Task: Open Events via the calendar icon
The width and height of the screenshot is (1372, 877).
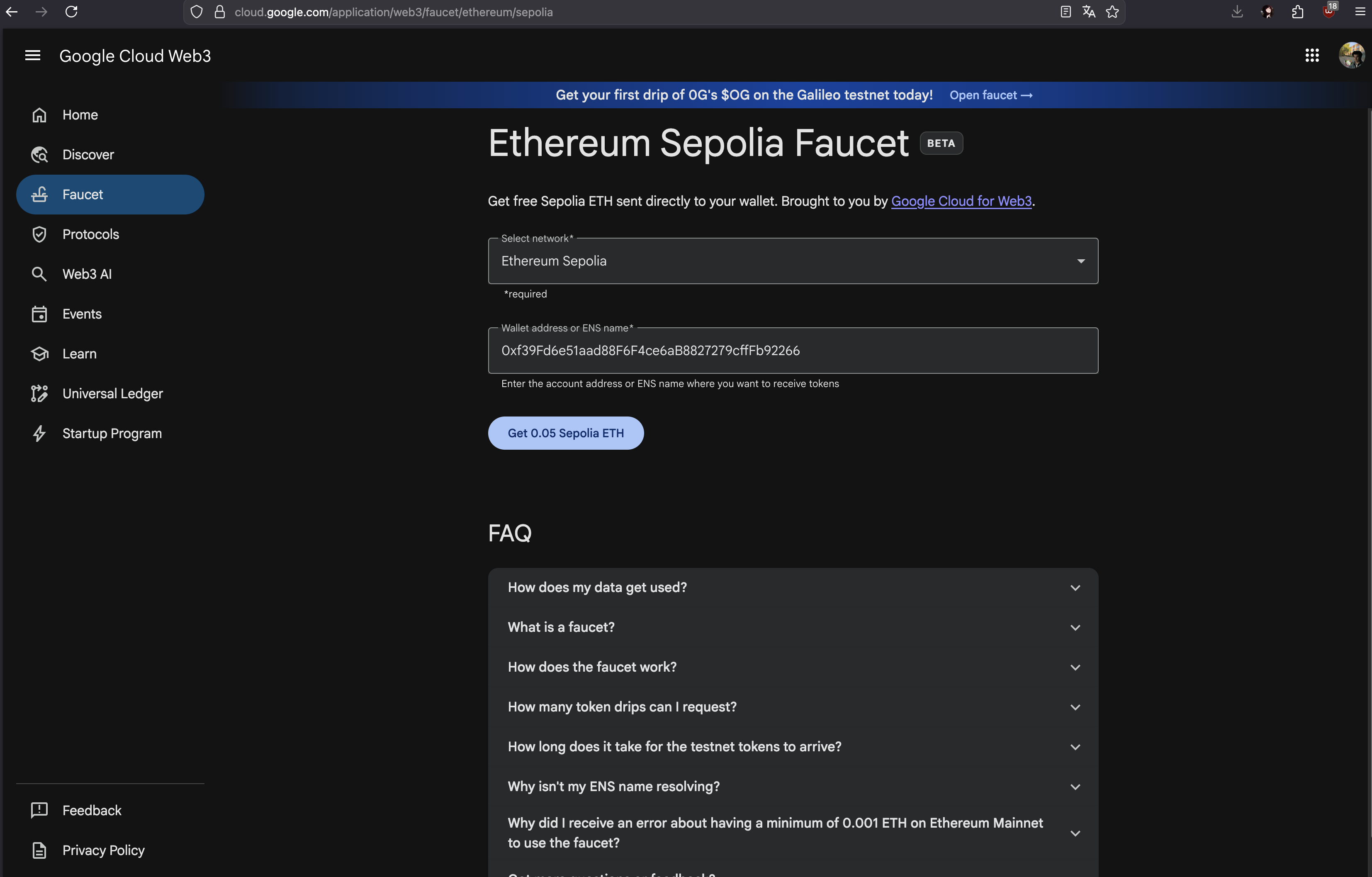Action: coord(39,313)
